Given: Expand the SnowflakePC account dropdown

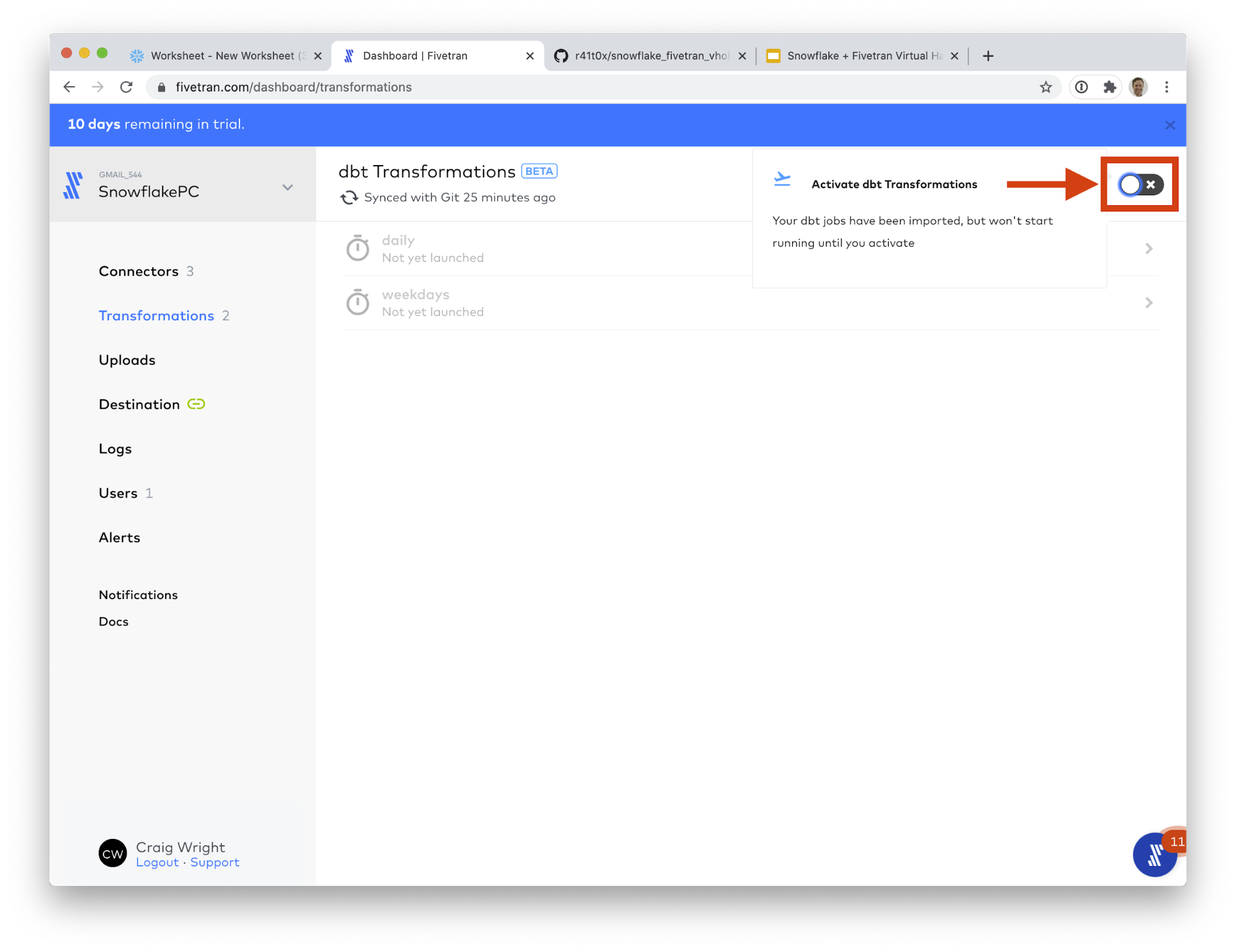Looking at the screenshot, I should pos(288,187).
